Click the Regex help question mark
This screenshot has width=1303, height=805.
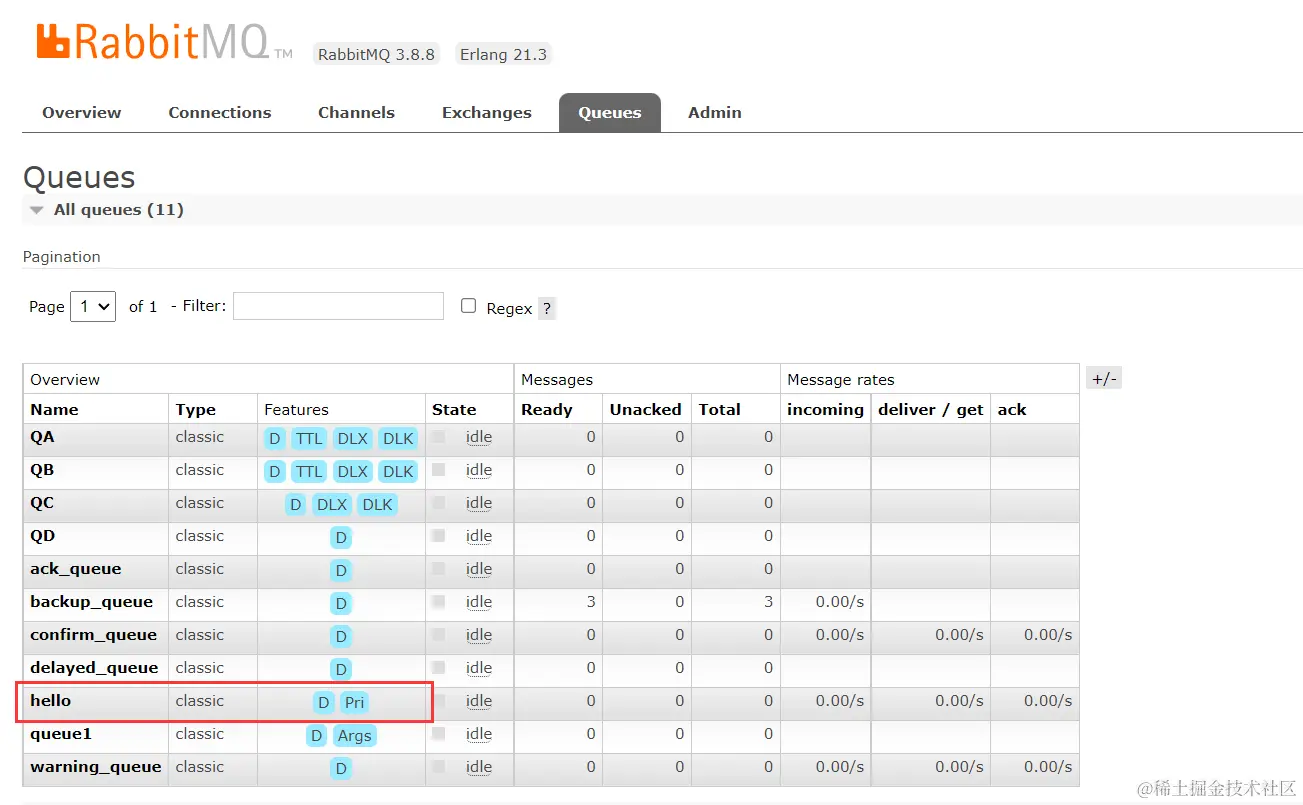coord(546,308)
